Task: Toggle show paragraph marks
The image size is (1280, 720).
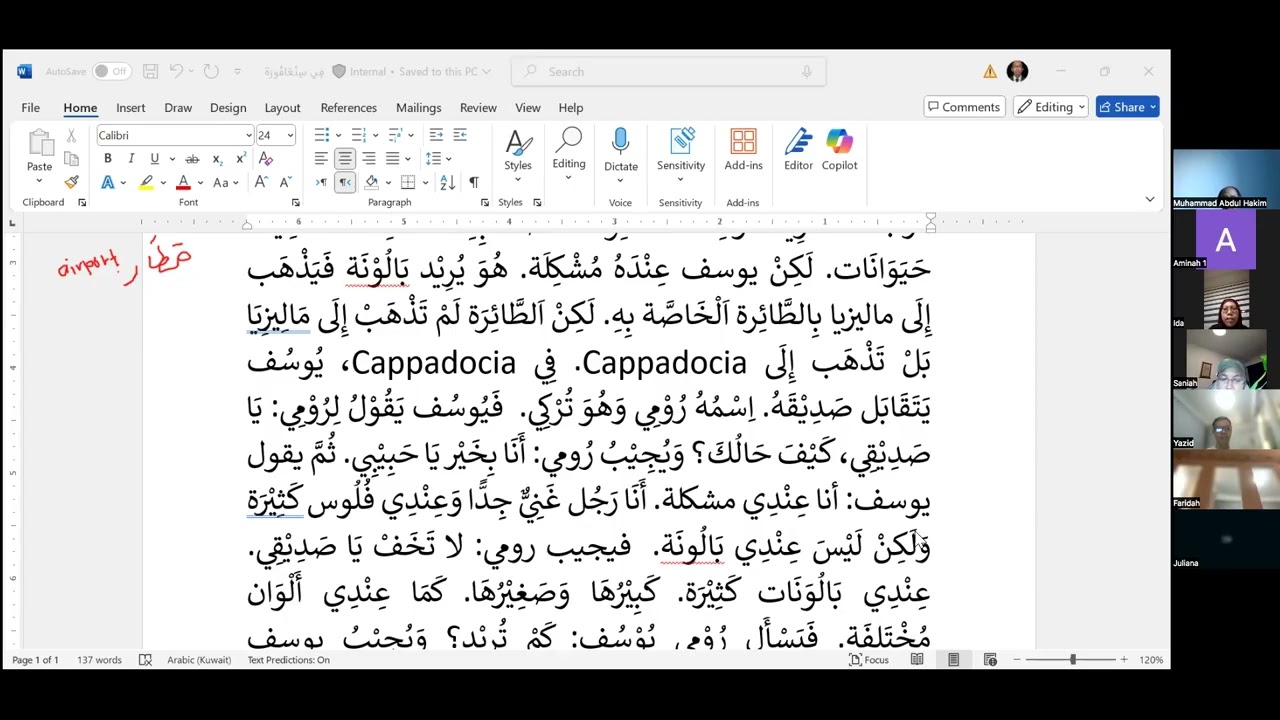Action: [x=473, y=182]
